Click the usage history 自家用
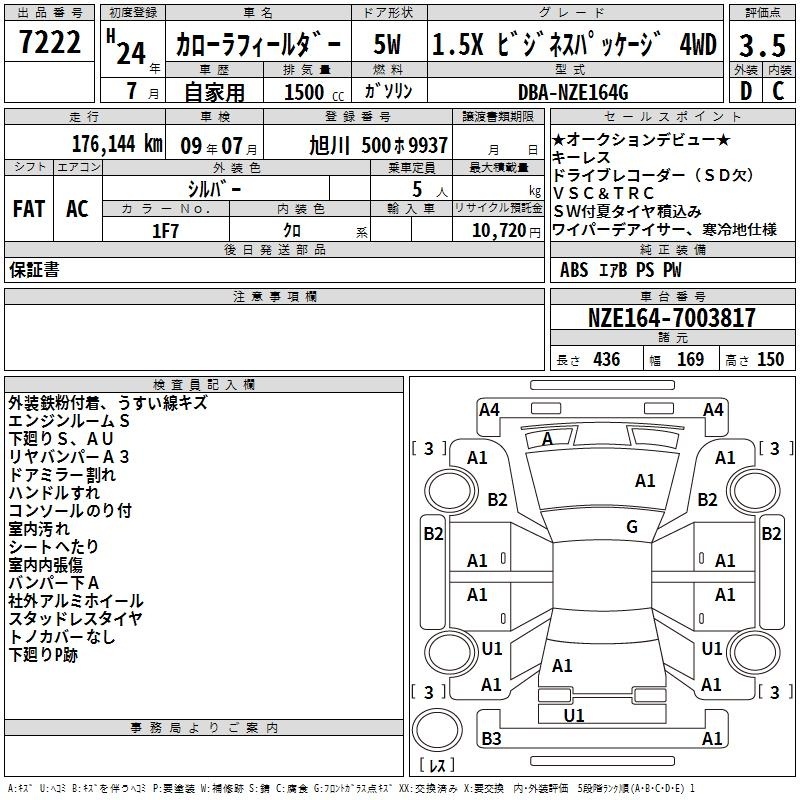 tap(214, 92)
